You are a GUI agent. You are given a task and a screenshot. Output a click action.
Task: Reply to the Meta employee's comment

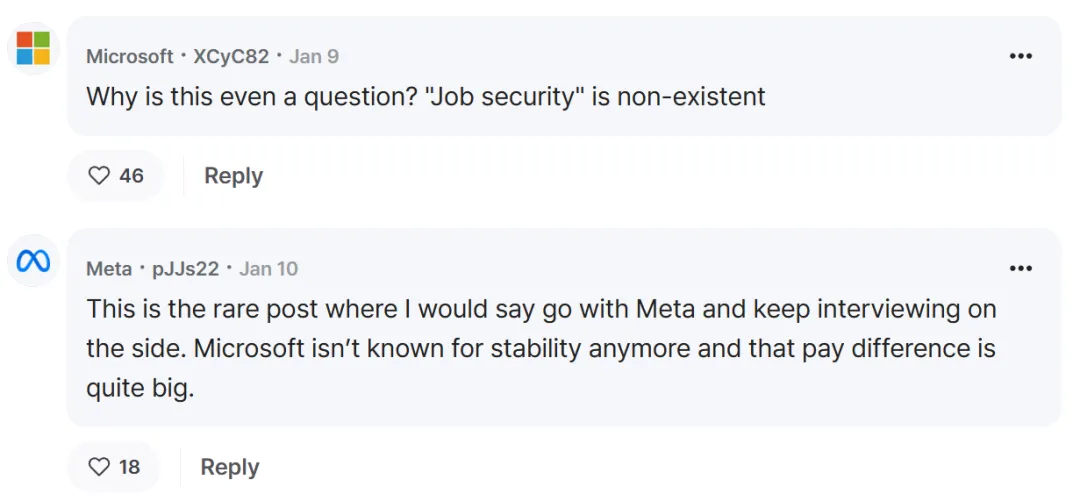coord(230,467)
